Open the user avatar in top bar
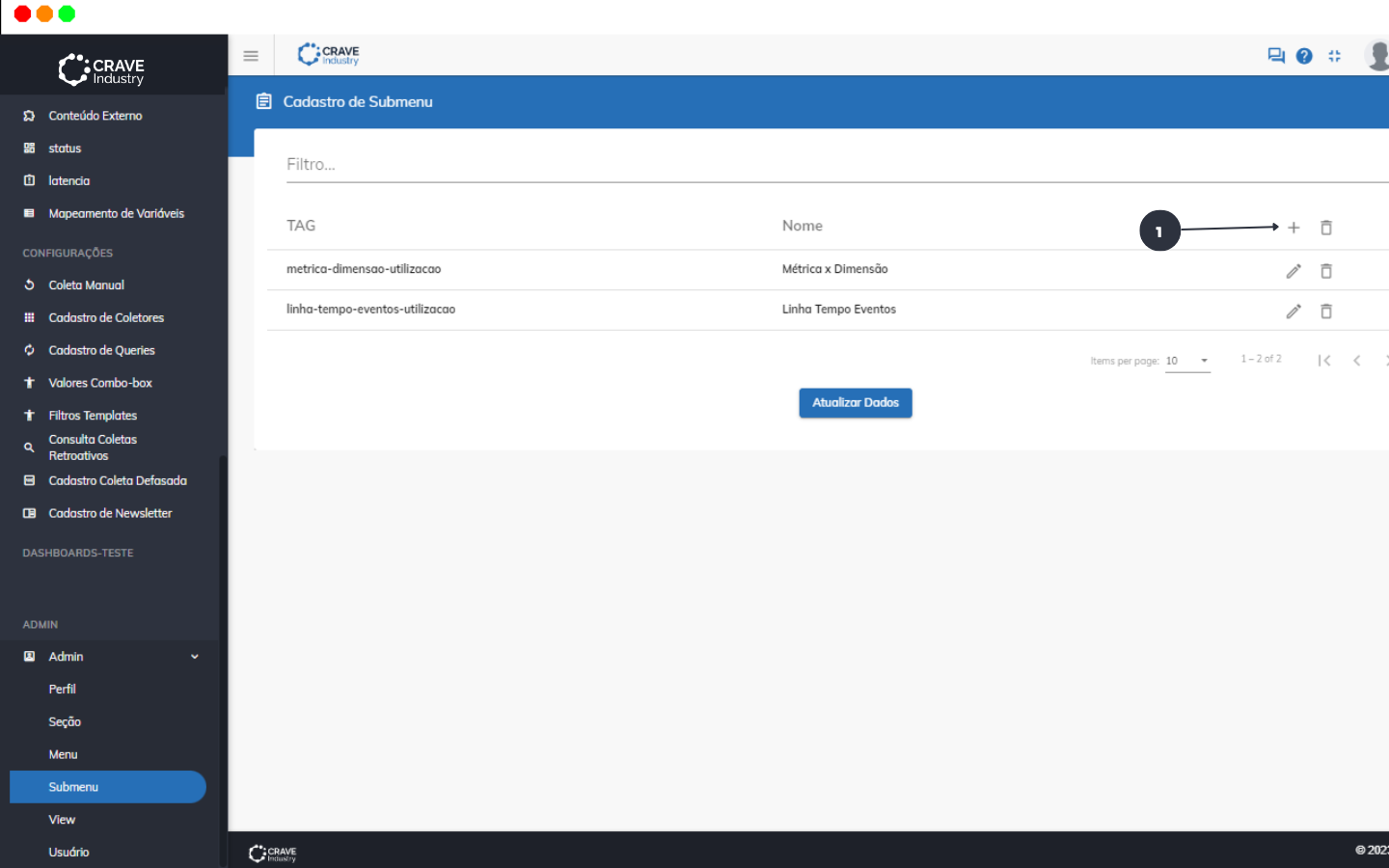Screen dimensions: 1389x868 click(x=1378, y=55)
